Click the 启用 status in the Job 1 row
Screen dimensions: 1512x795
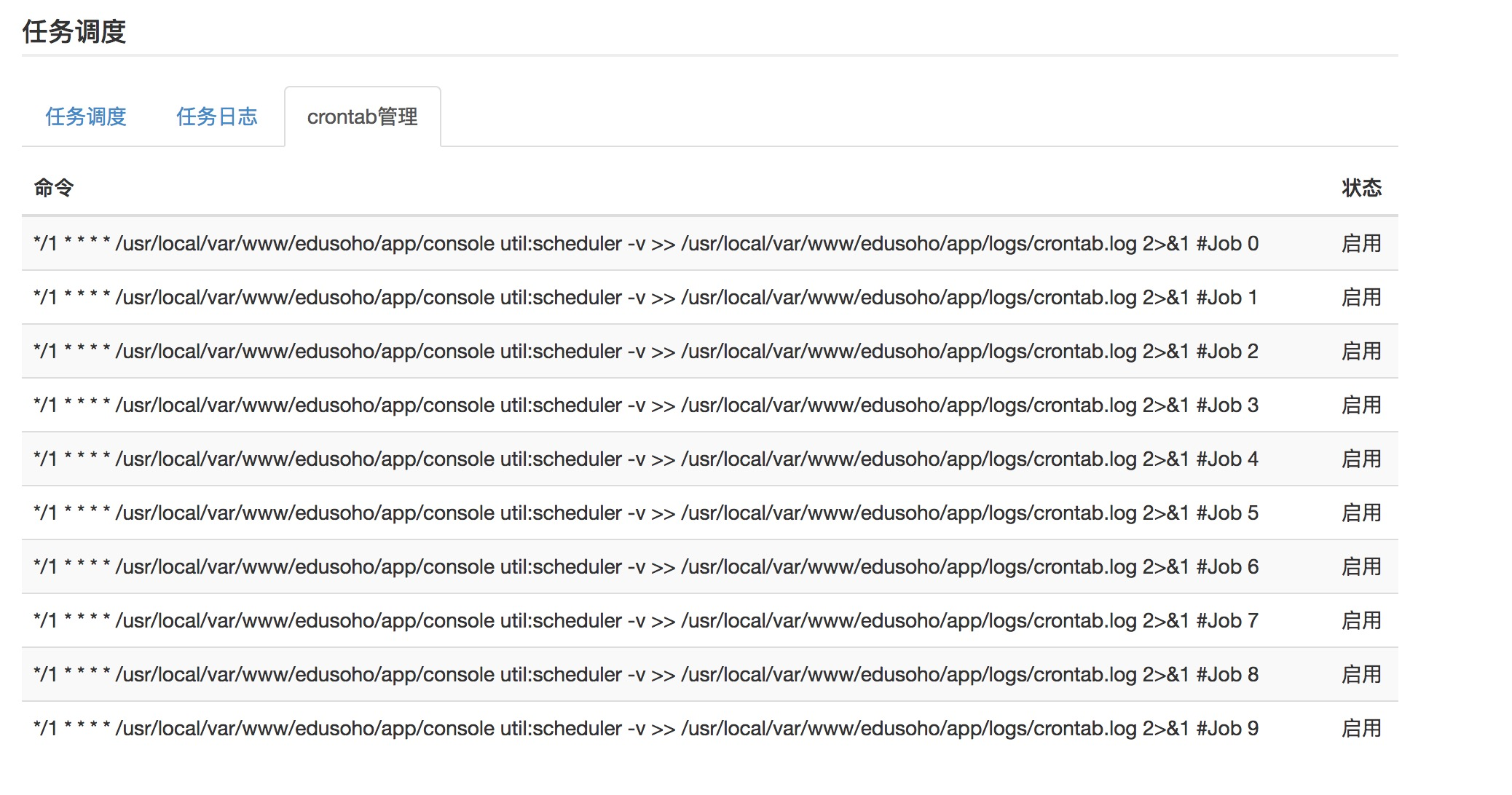1361,297
